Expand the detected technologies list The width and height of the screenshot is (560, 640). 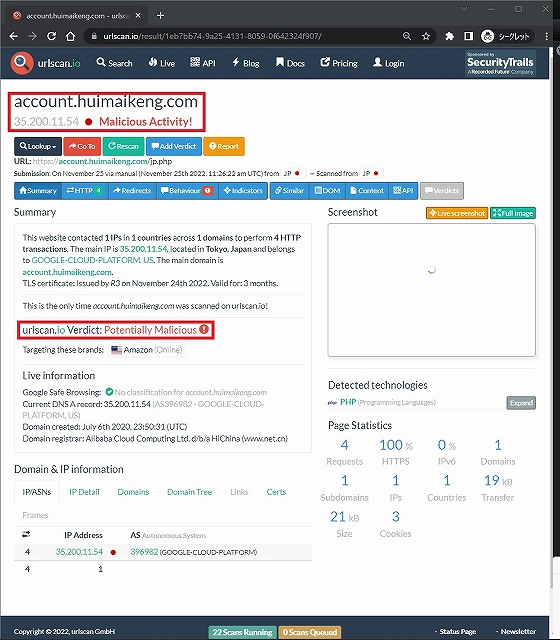[521, 403]
